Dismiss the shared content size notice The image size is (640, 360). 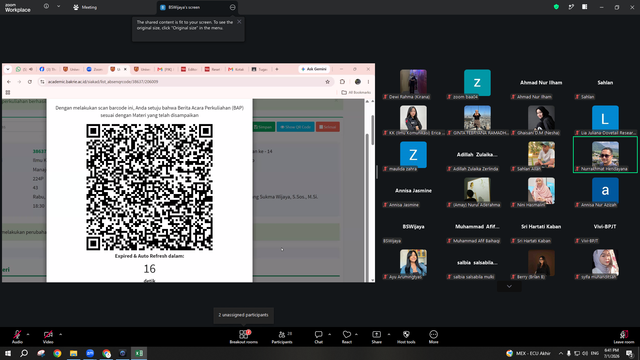239,22
